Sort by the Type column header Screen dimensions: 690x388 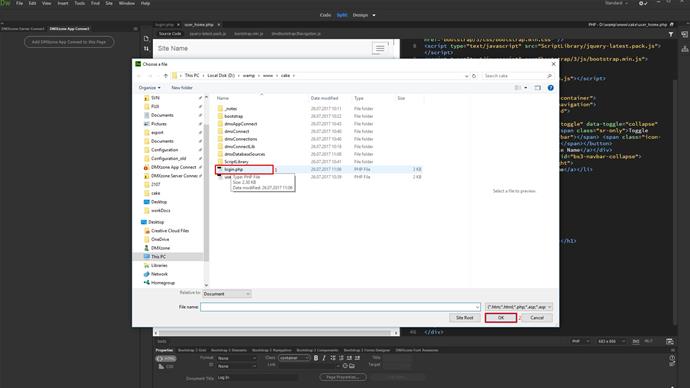[x=359, y=98]
